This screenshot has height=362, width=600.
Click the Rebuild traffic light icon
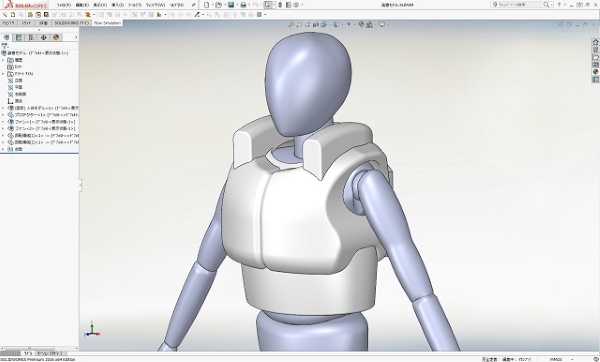(x=280, y=5)
